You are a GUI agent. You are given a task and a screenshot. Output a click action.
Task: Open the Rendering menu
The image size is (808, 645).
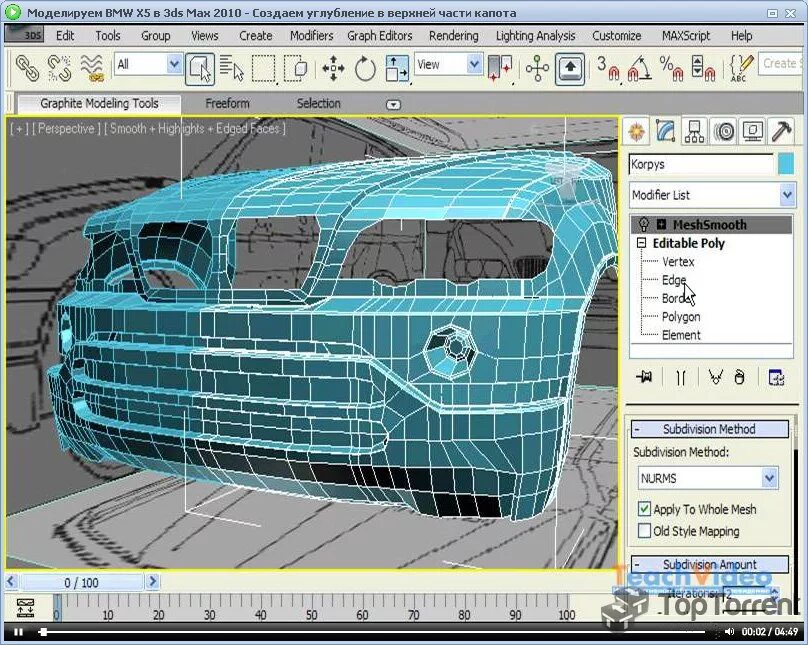click(x=453, y=36)
